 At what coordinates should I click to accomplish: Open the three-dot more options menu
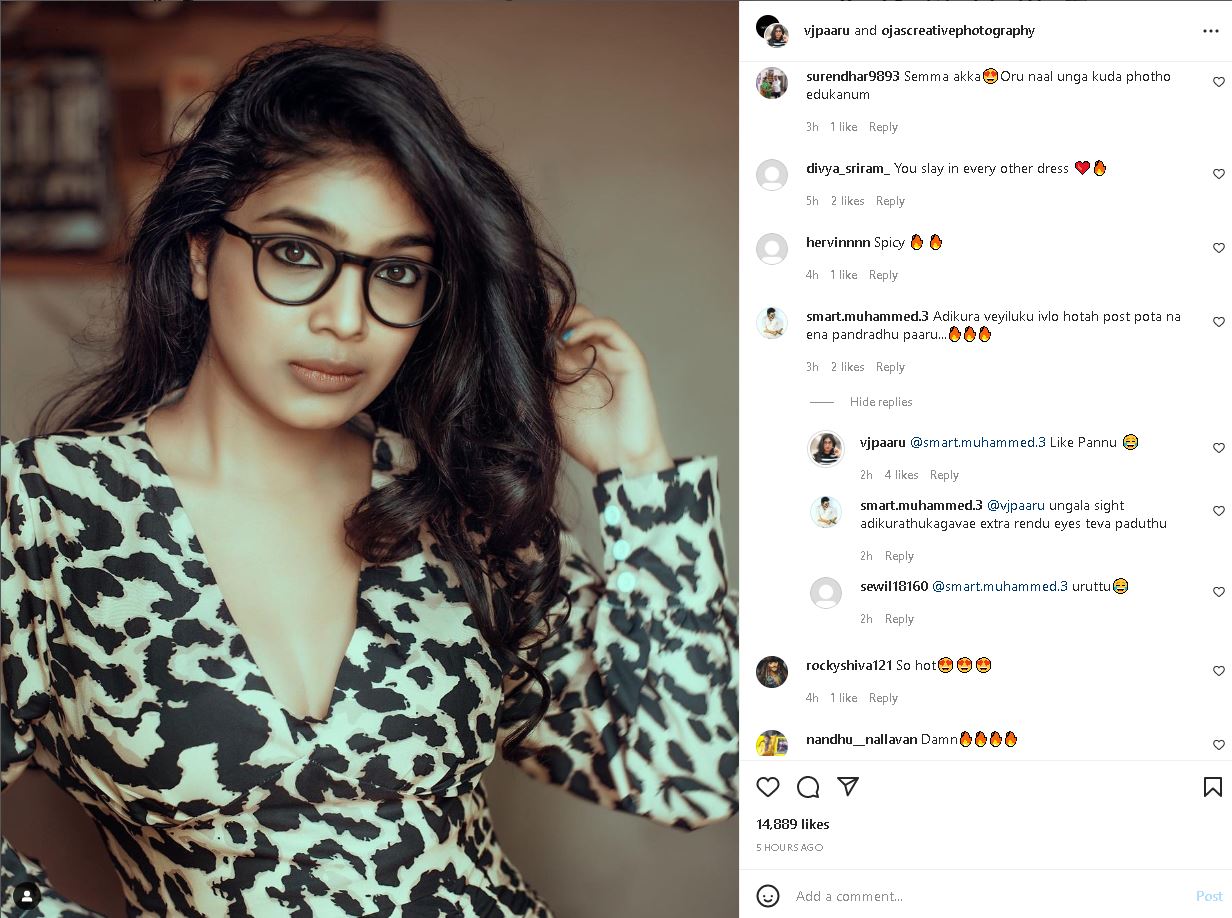pyautogui.click(x=1210, y=31)
